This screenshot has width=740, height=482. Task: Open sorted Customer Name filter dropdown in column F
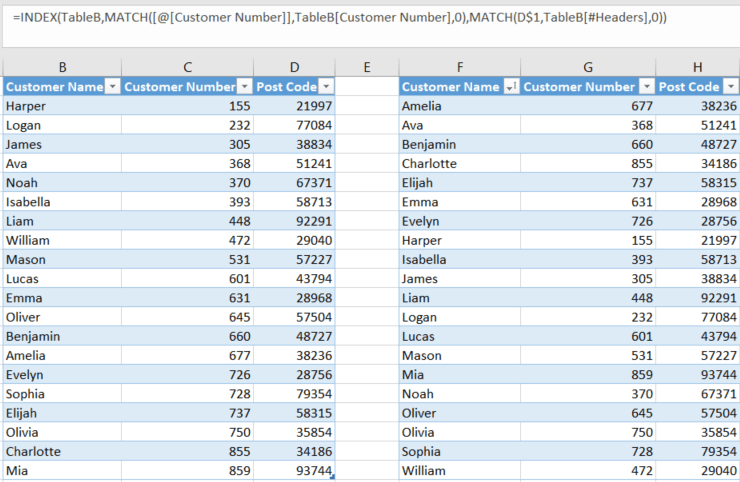(512, 87)
